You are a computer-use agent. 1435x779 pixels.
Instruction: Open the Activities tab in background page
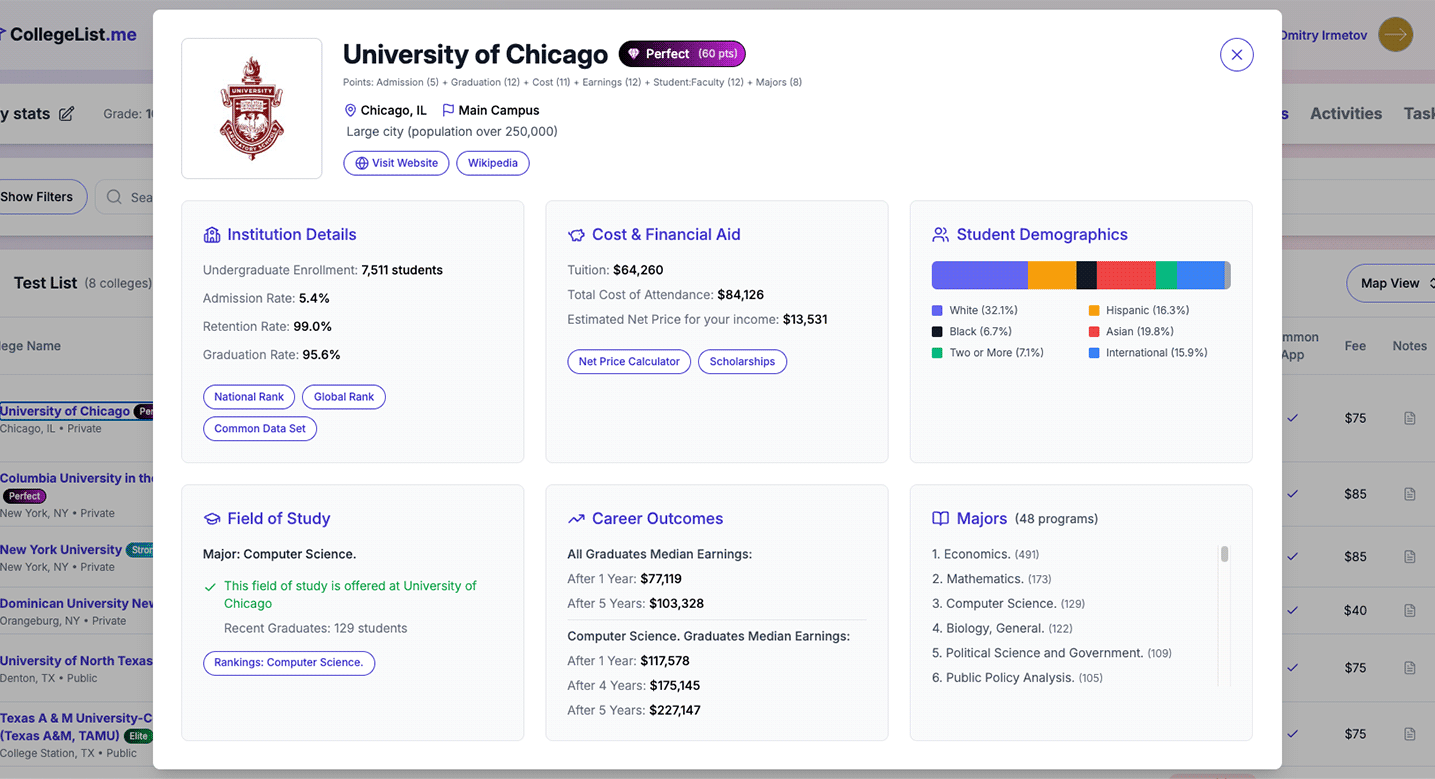click(x=1346, y=114)
